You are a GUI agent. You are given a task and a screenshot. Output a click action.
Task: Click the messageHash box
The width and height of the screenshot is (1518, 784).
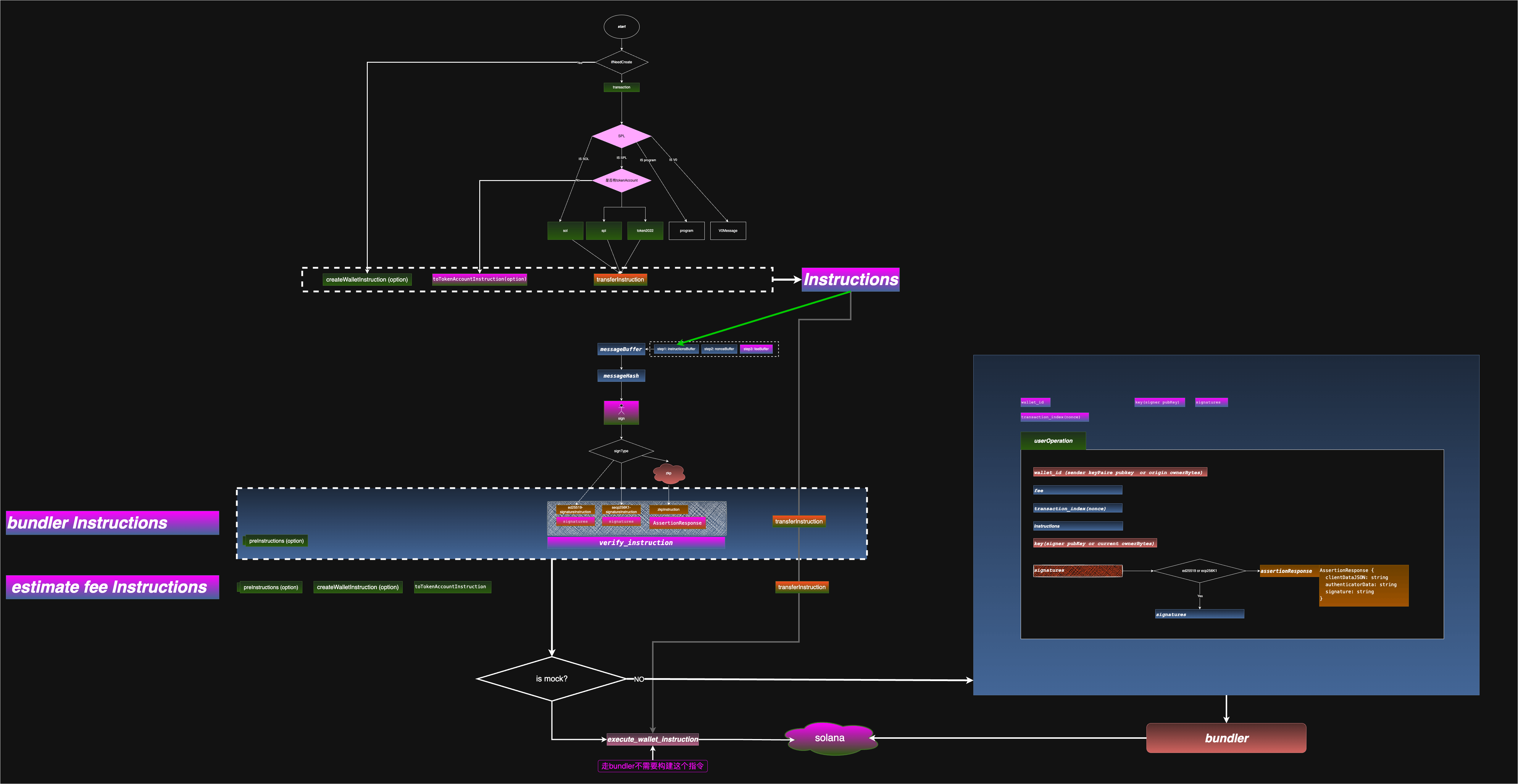621,376
